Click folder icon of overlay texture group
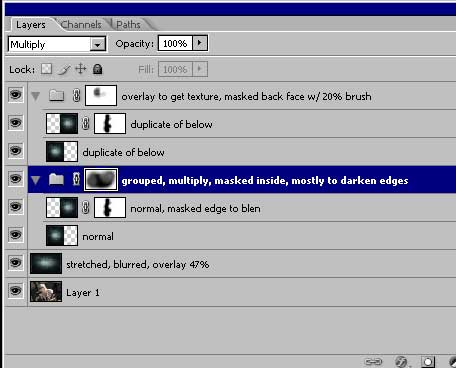Screen dimensions: 456x368 pos(57,96)
